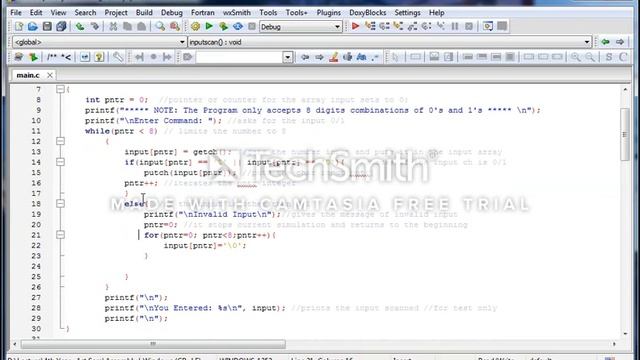Open the Build menu
The height and width of the screenshot is (360, 640).
(144, 13)
